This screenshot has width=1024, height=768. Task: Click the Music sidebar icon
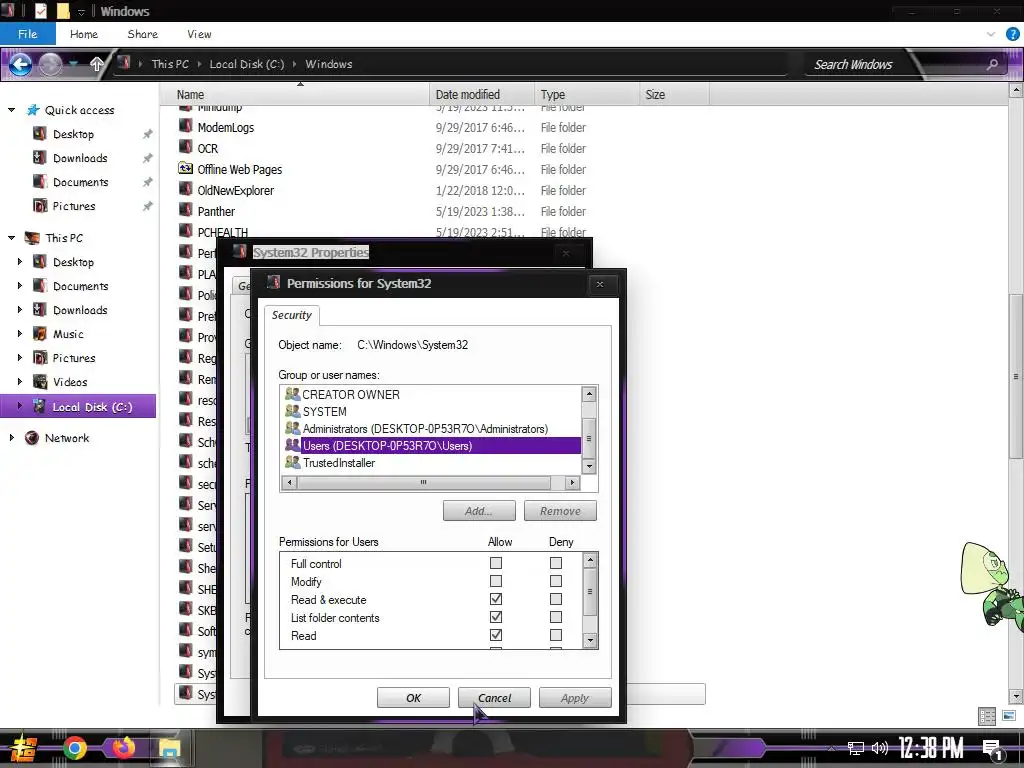pyautogui.click(x=40, y=334)
